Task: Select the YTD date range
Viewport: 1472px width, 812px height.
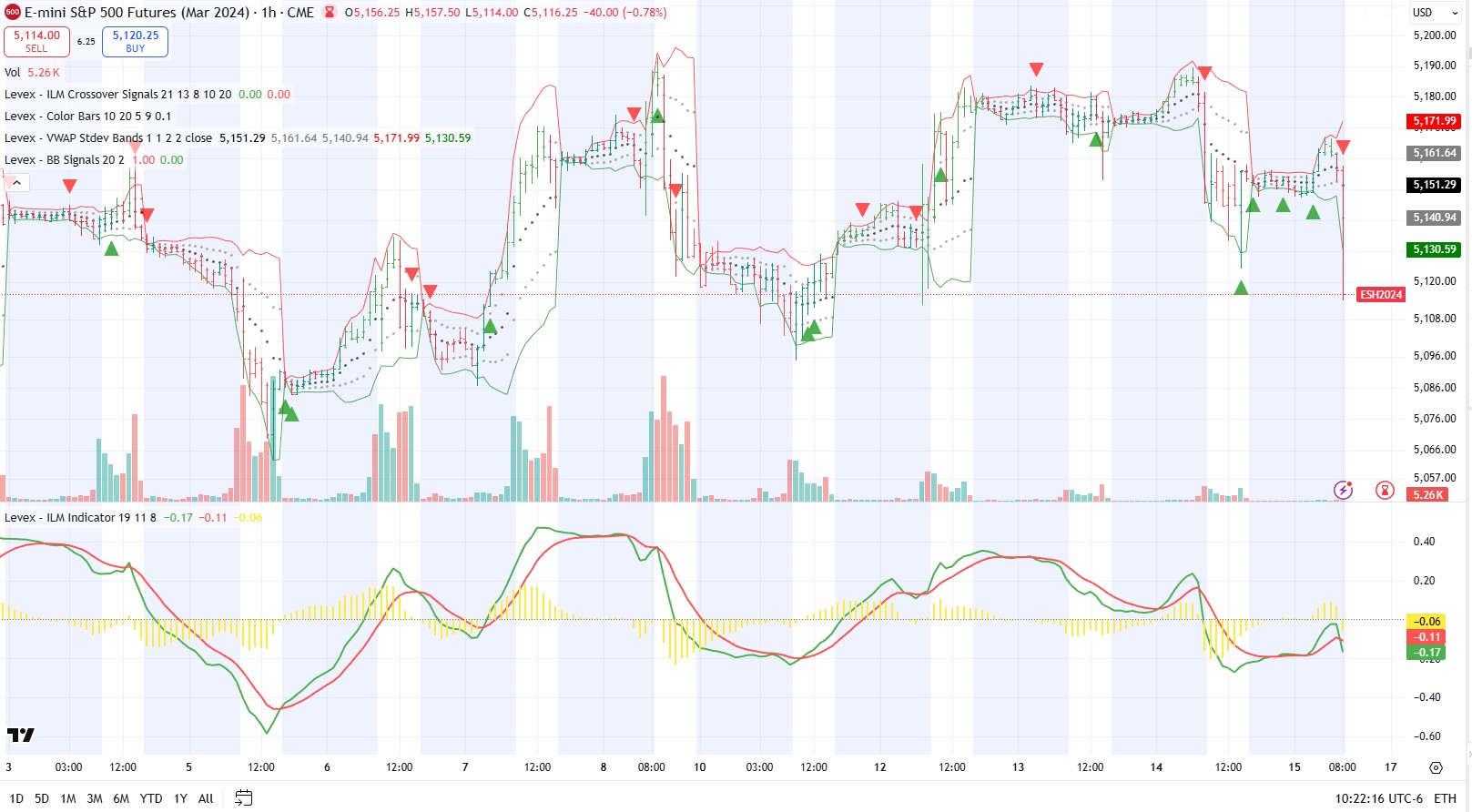Action: pyautogui.click(x=151, y=798)
